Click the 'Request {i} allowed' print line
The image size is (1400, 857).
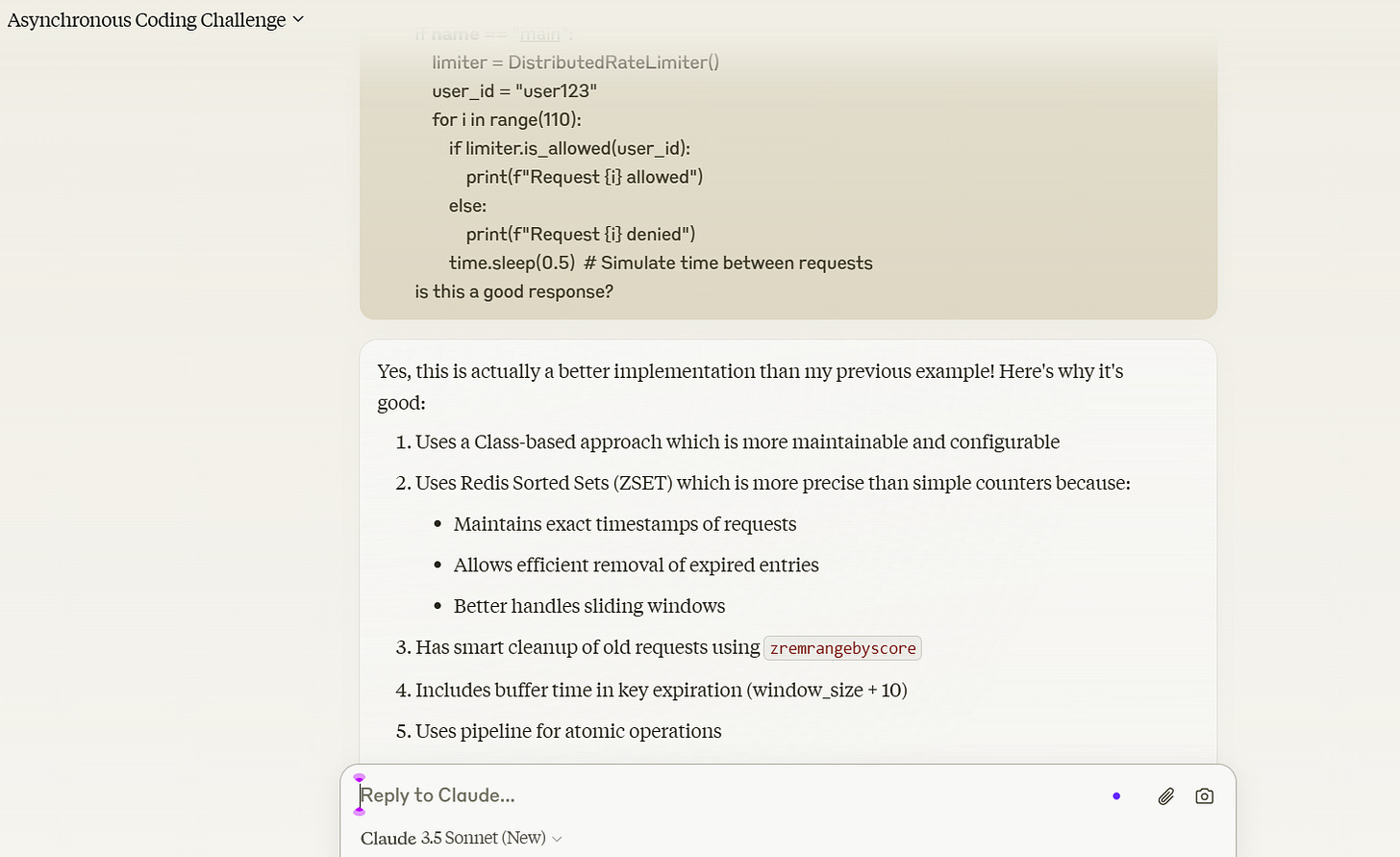[x=585, y=177]
